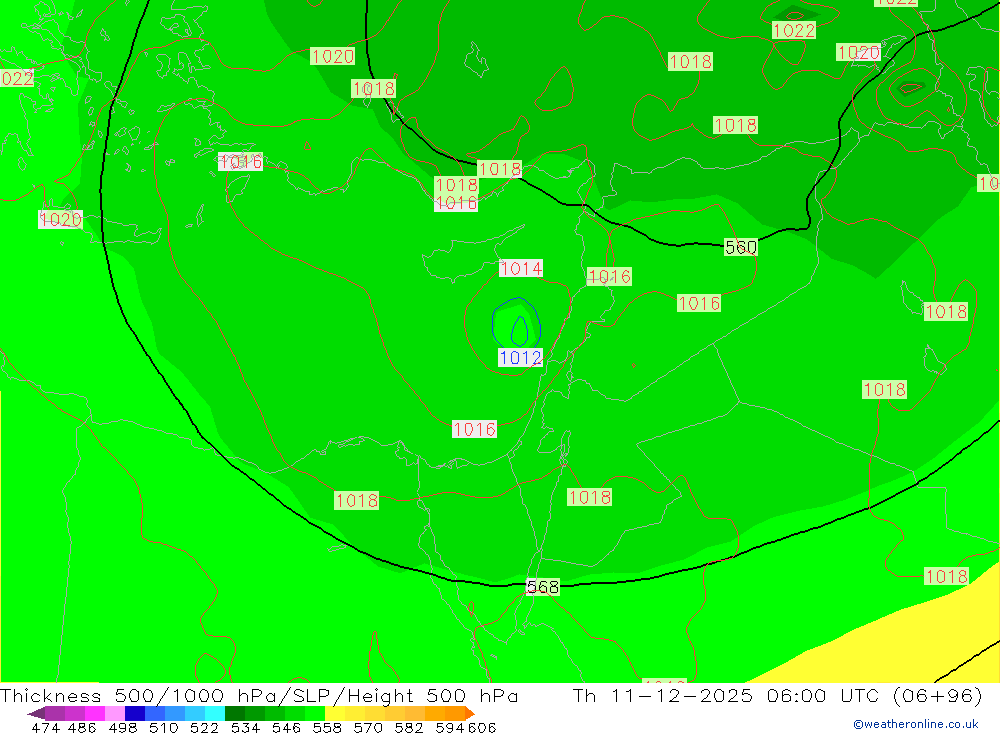This screenshot has width=1000, height=733.
Task: Click the forecast date 'Th 11-12-2025 06:00 UTC (06+96)'
Action: click(x=777, y=695)
